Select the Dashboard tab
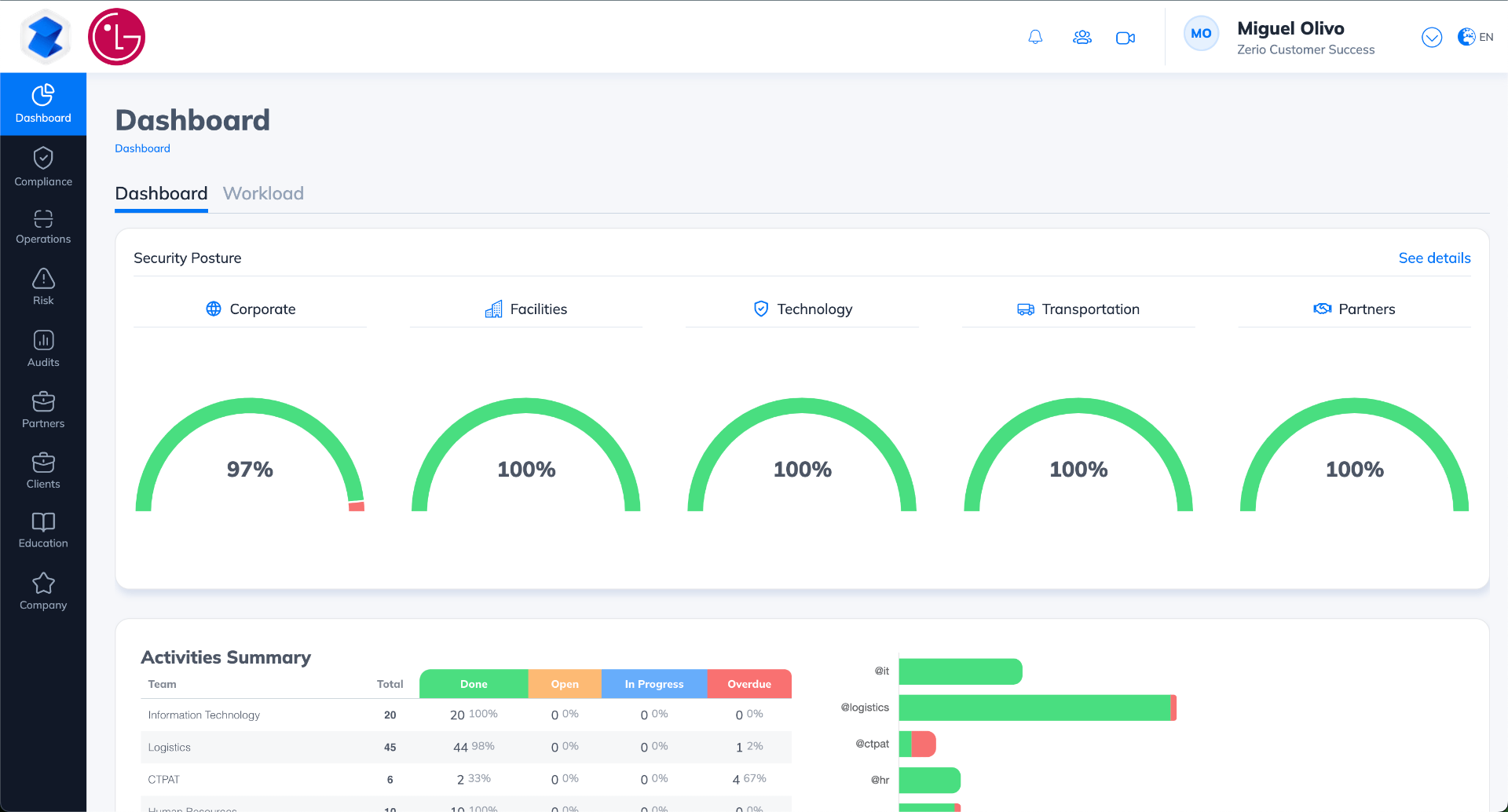1508x812 pixels. tap(161, 194)
